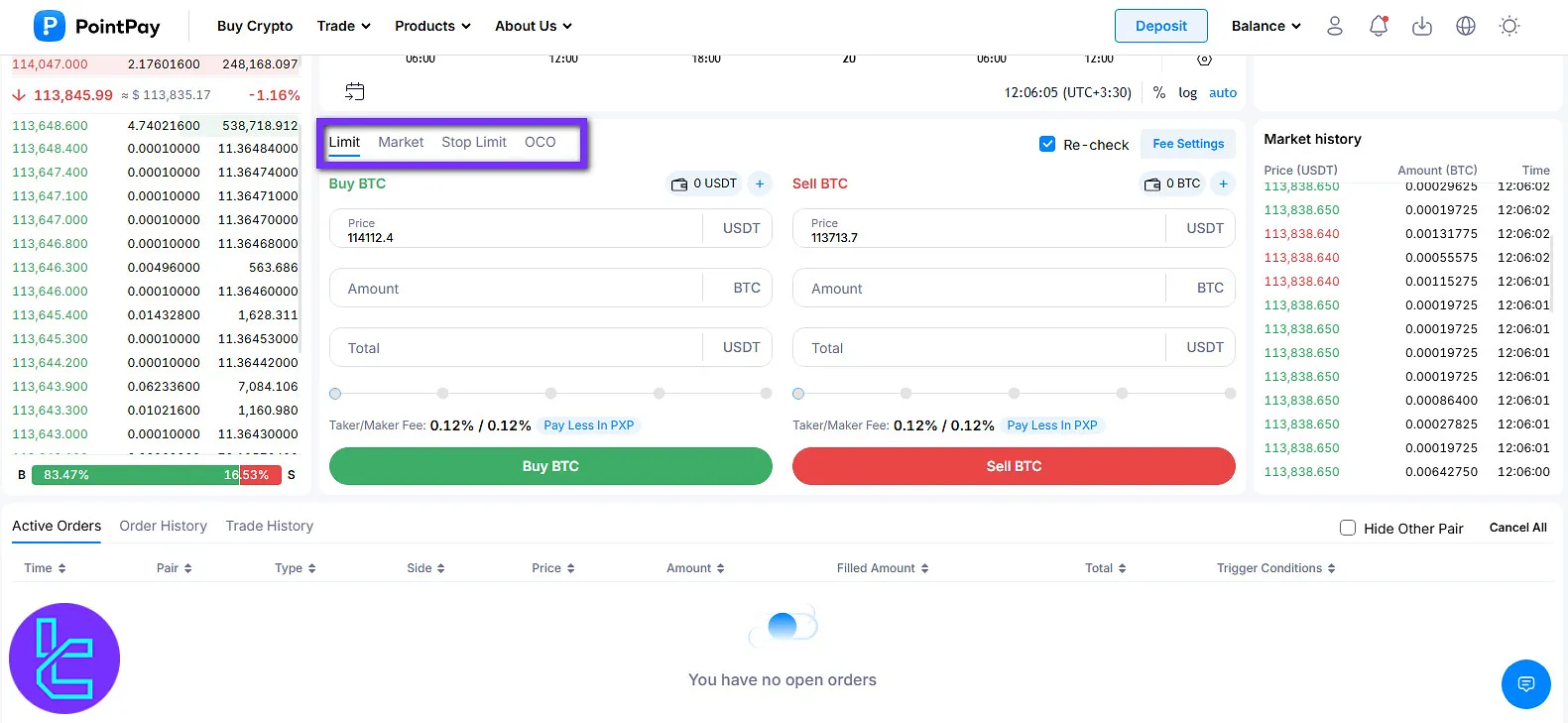Switch to the Active Orders tab

click(x=57, y=526)
